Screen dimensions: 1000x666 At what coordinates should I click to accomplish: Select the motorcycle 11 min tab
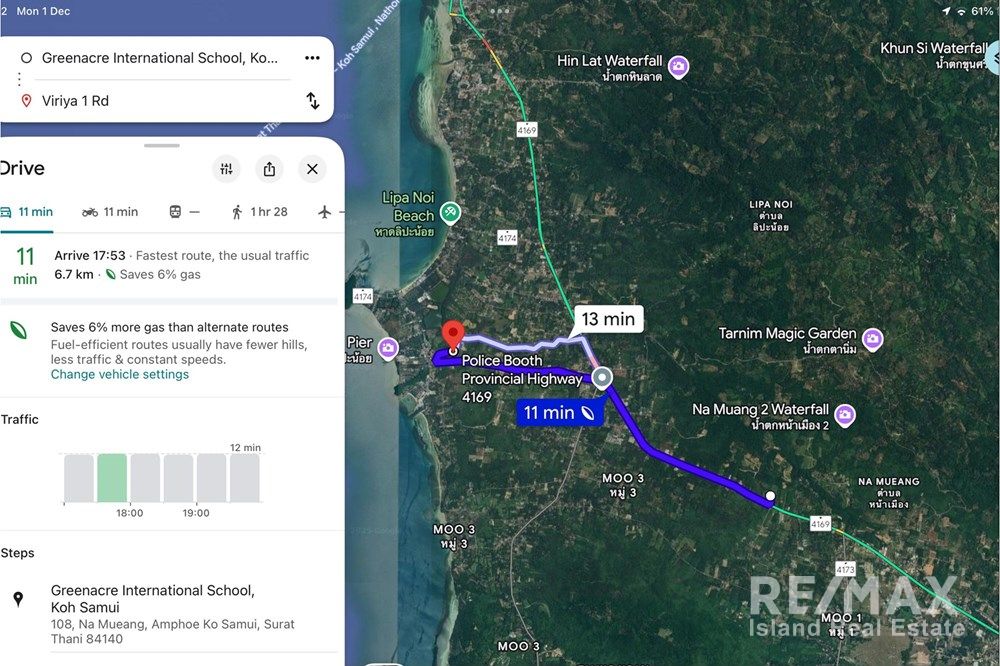(110, 212)
